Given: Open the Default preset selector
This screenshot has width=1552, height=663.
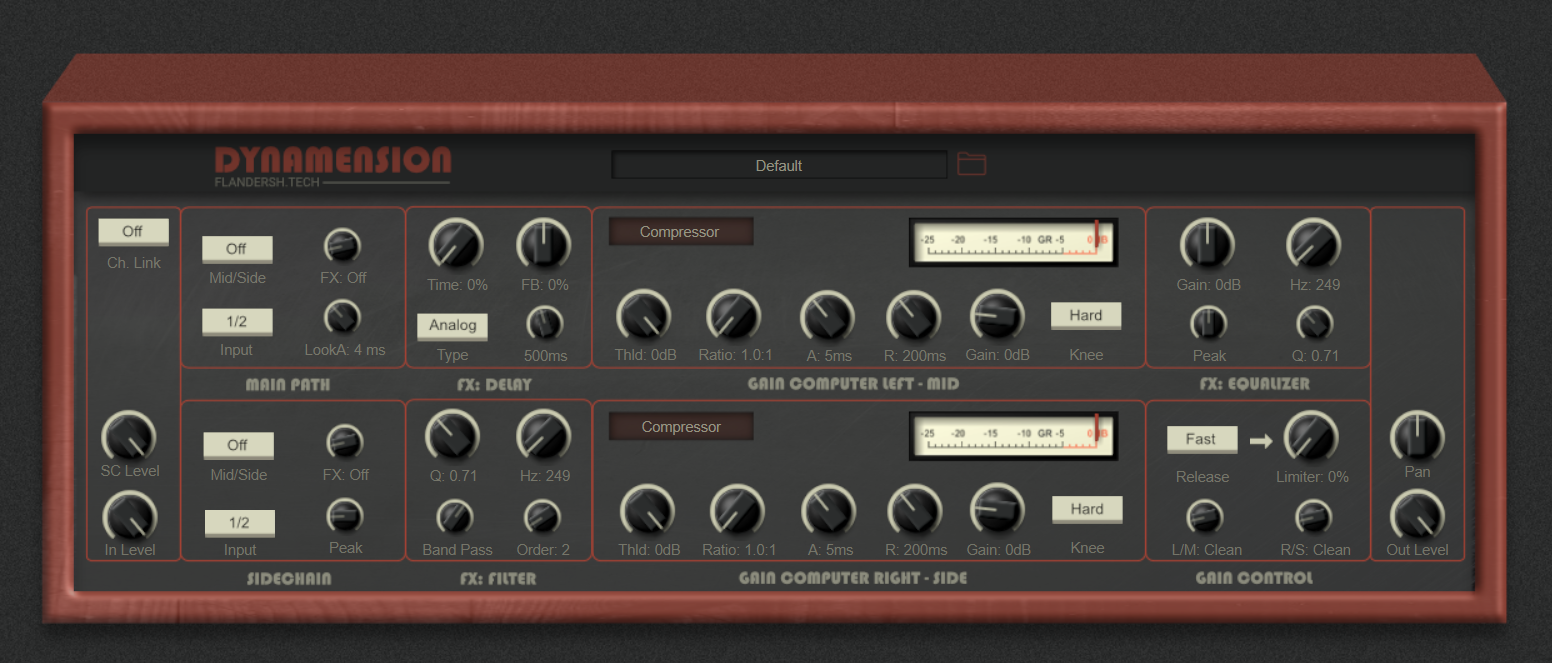Looking at the screenshot, I should (779, 166).
